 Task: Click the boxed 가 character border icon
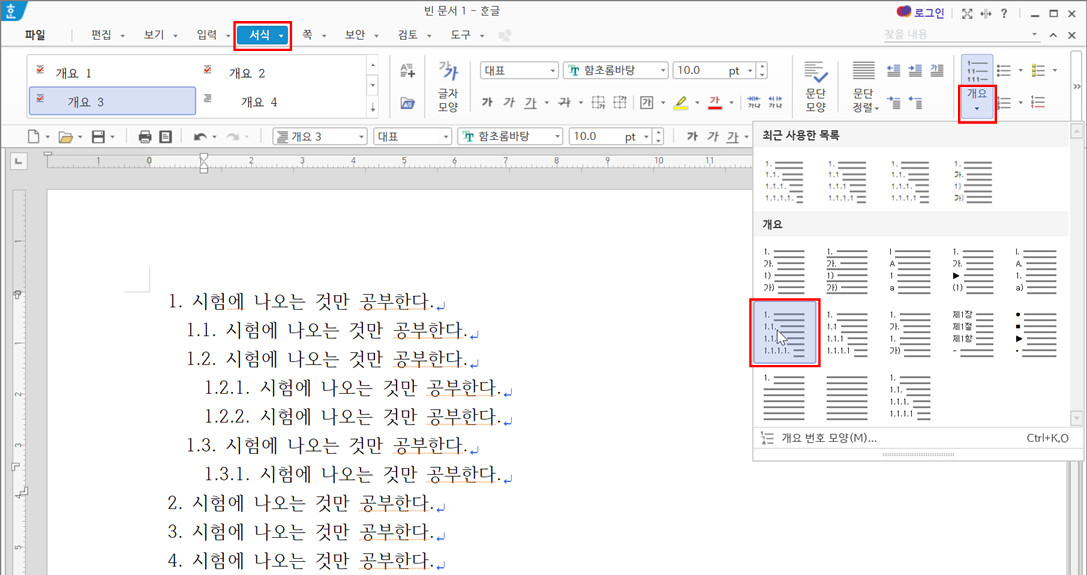point(646,103)
